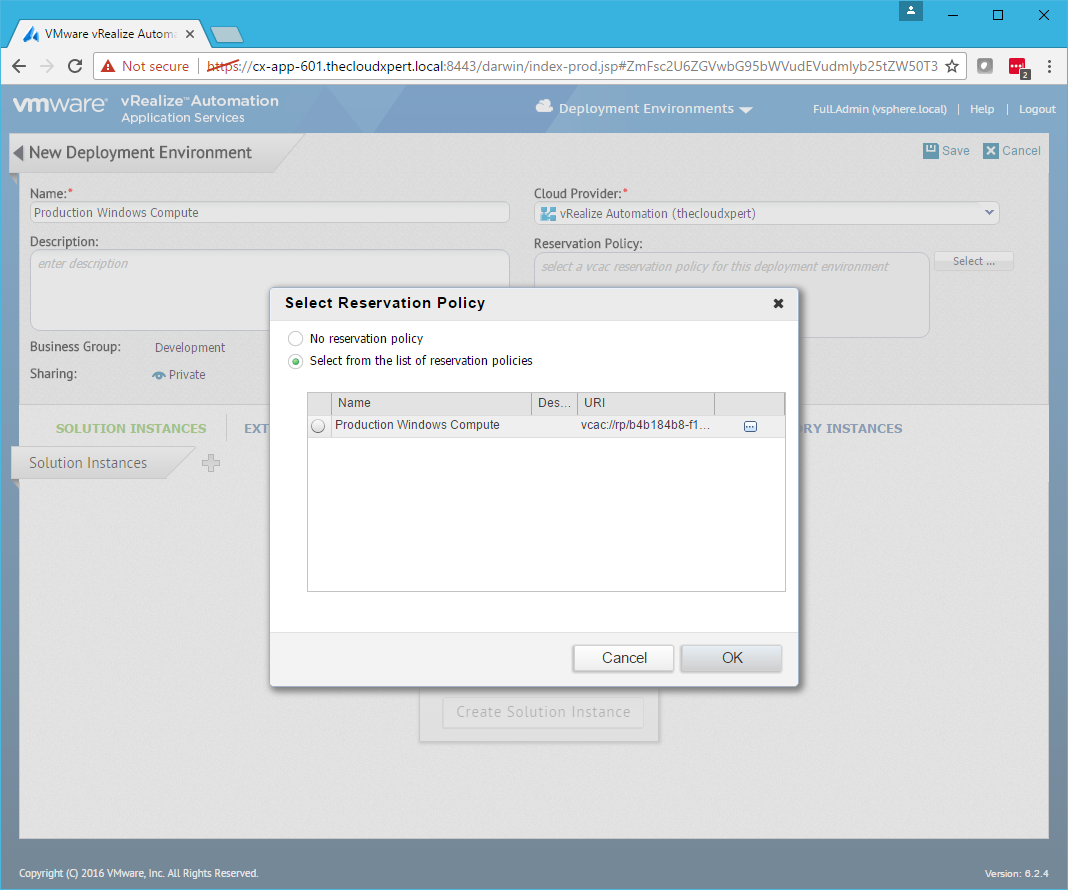Click the Name input field
This screenshot has height=890, width=1068.
coord(270,213)
